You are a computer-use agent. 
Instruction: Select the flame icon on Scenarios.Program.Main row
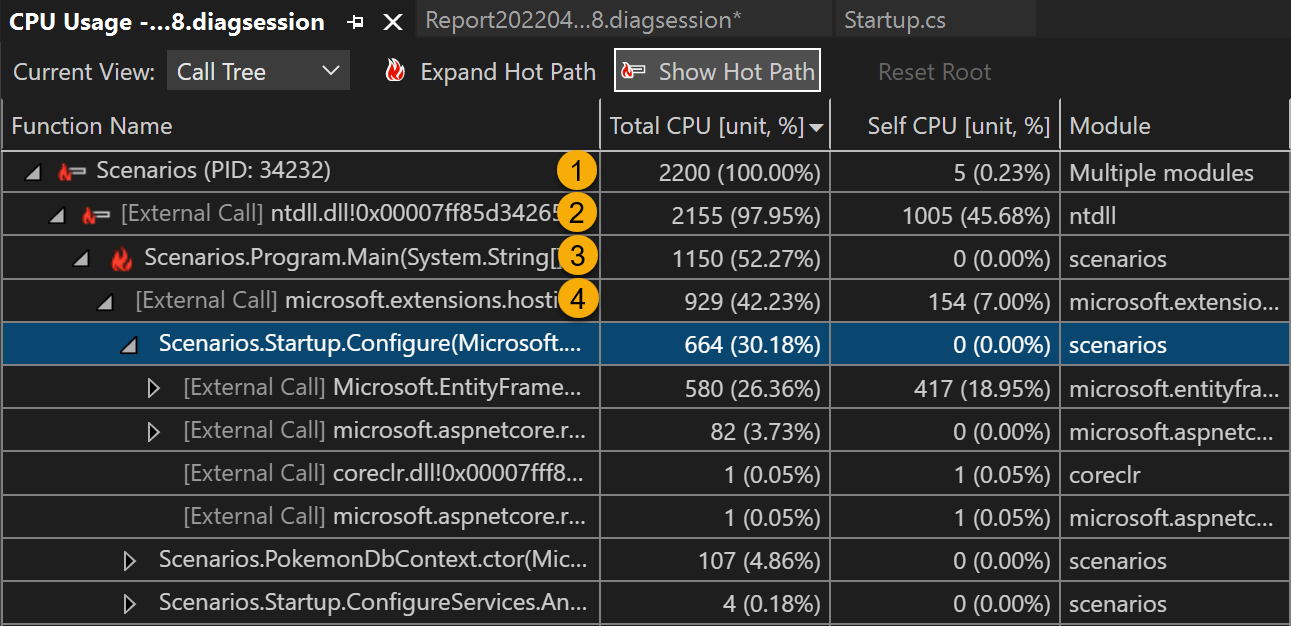(x=120, y=257)
